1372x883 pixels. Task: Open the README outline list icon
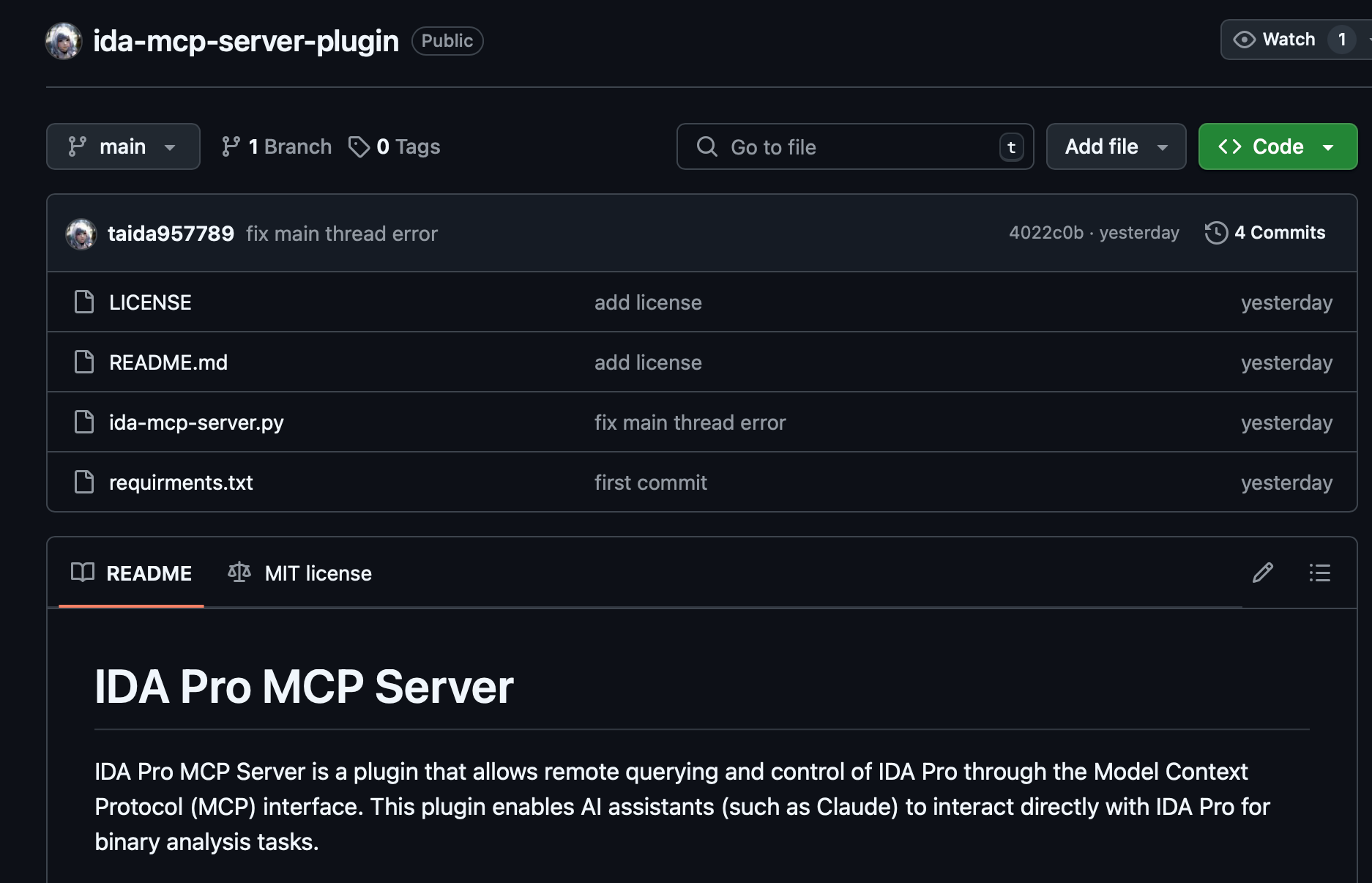(1320, 573)
